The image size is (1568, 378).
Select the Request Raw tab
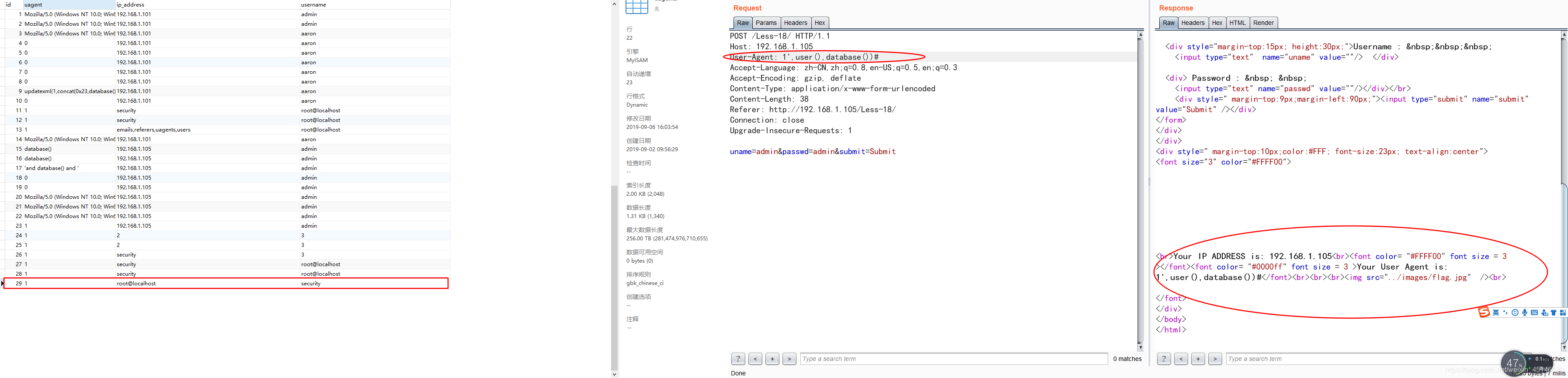pyautogui.click(x=743, y=23)
